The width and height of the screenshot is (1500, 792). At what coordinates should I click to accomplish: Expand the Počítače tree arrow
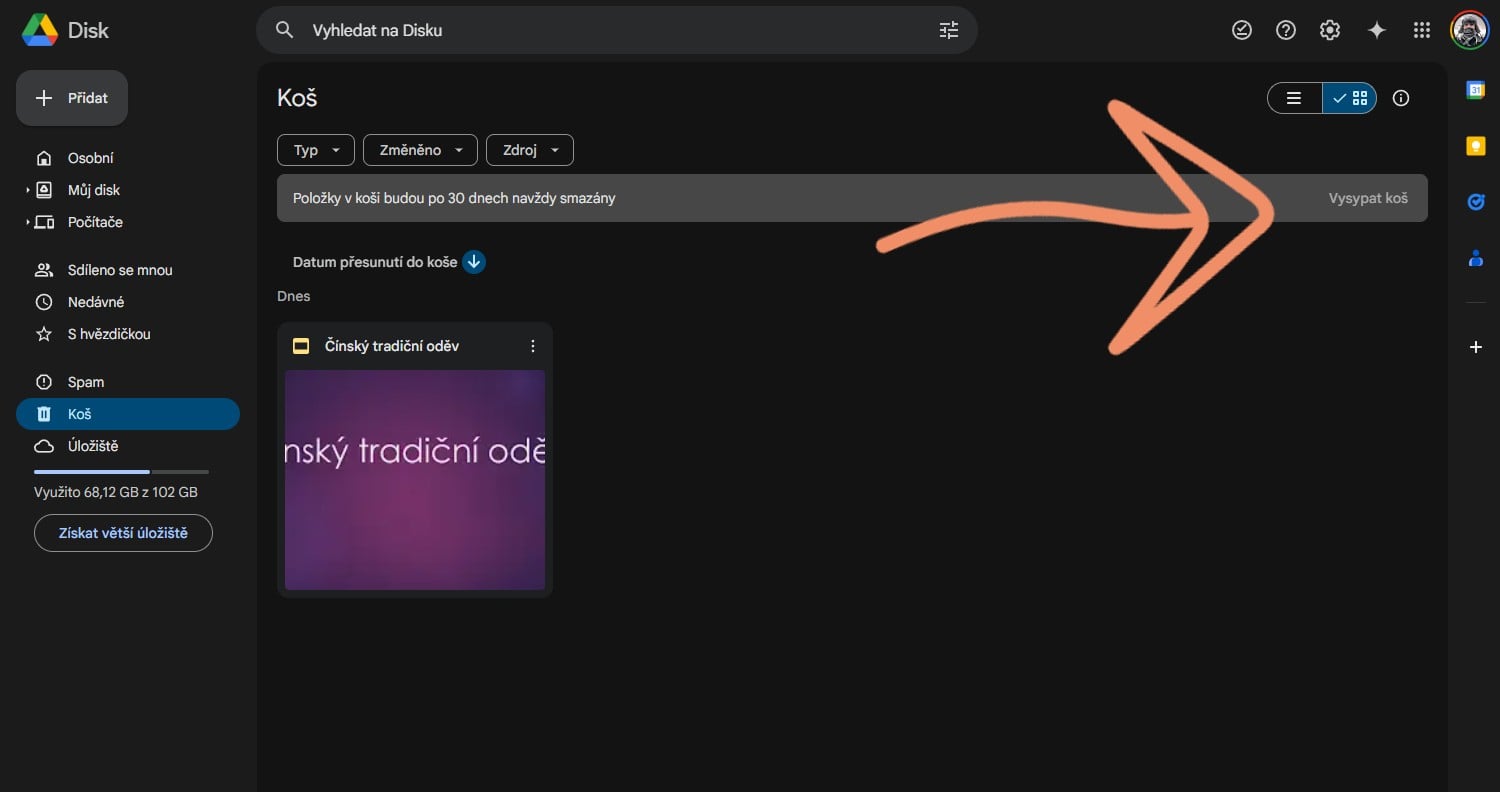(27, 222)
